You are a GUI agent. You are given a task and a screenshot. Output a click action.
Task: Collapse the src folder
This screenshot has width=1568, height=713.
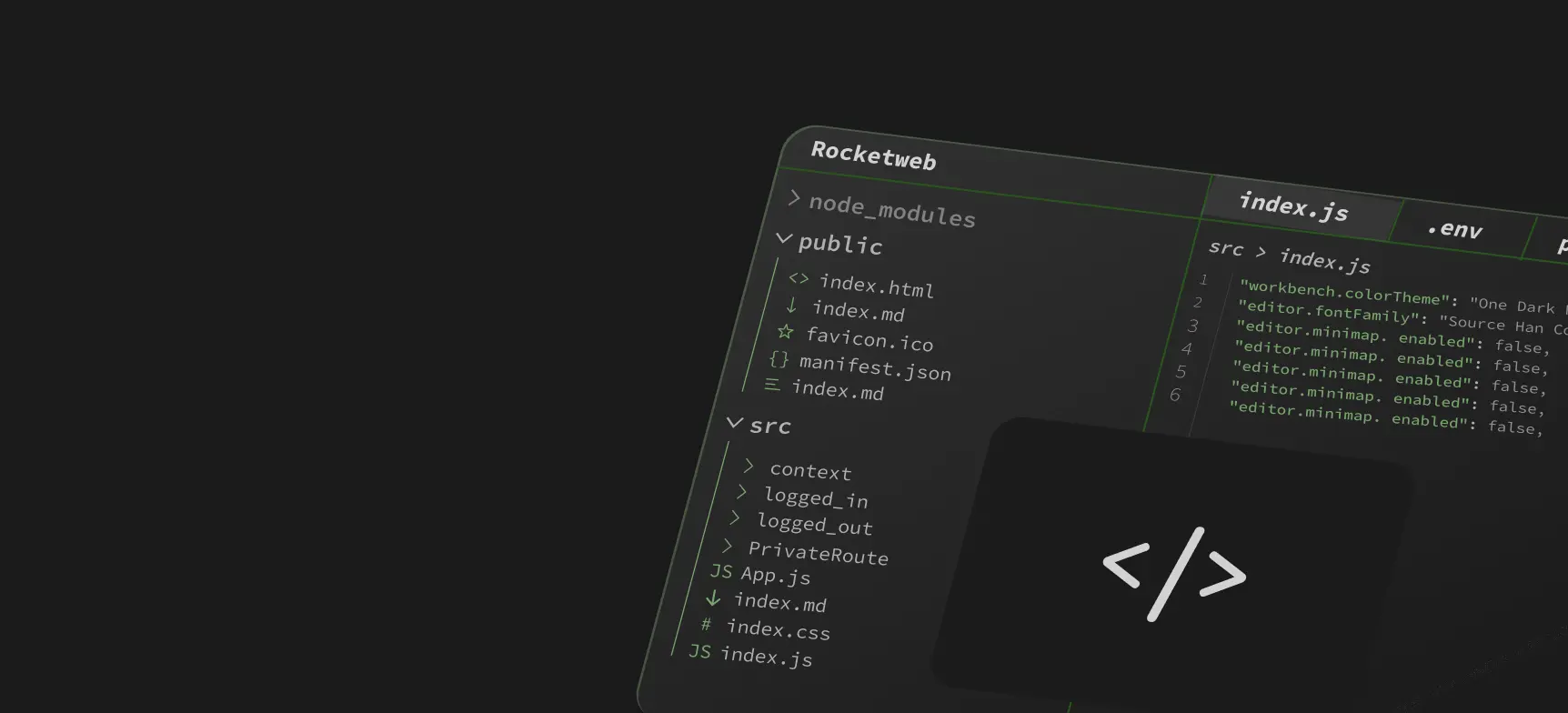(735, 422)
